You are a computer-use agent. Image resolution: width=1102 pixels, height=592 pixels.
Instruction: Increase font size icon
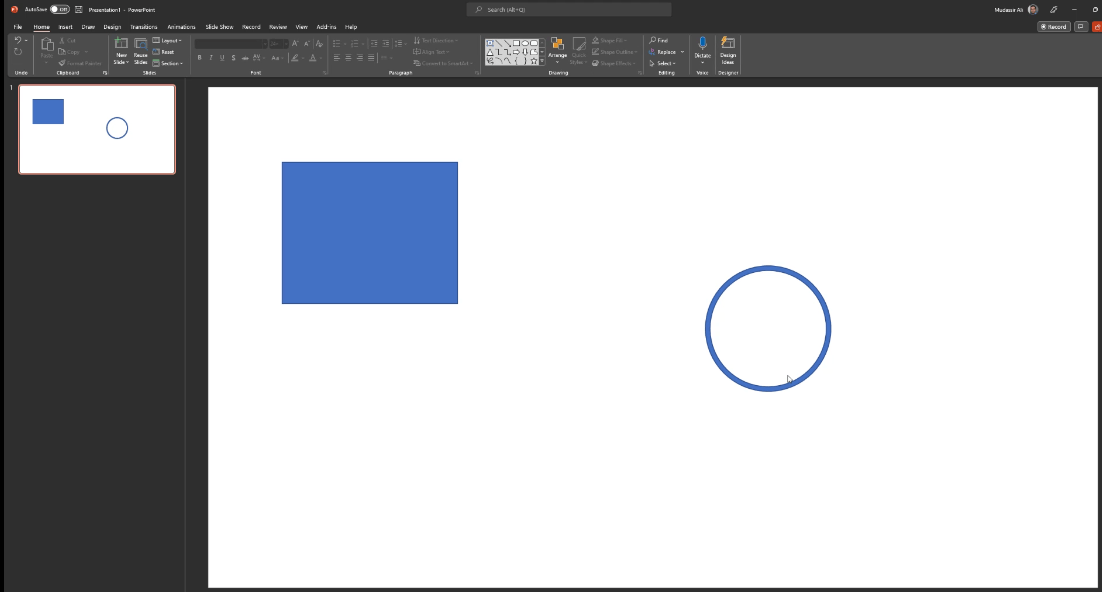(295, 44)
